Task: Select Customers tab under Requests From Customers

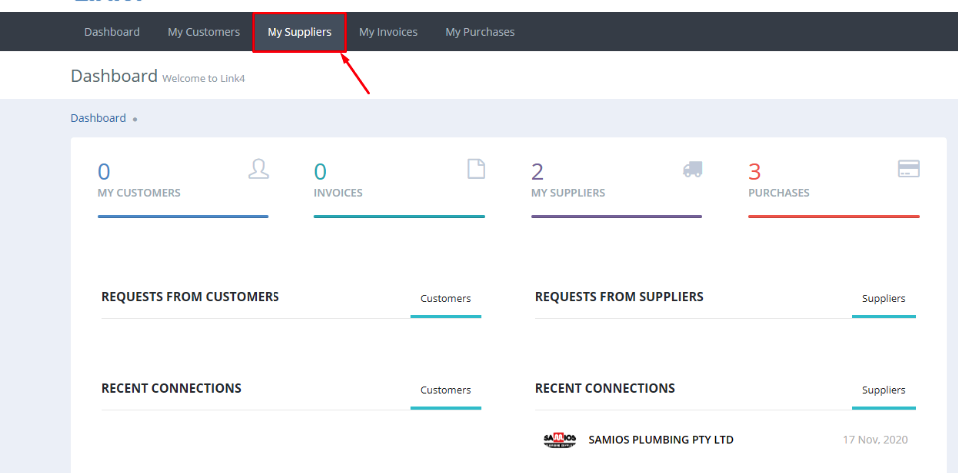Action: click(445, 299)
